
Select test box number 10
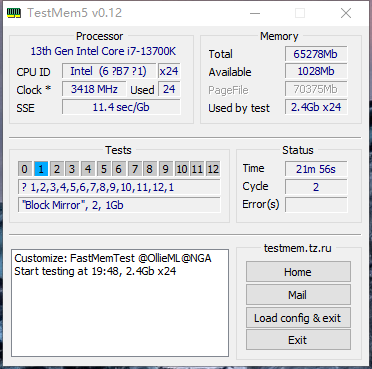[x=182, y=169]
